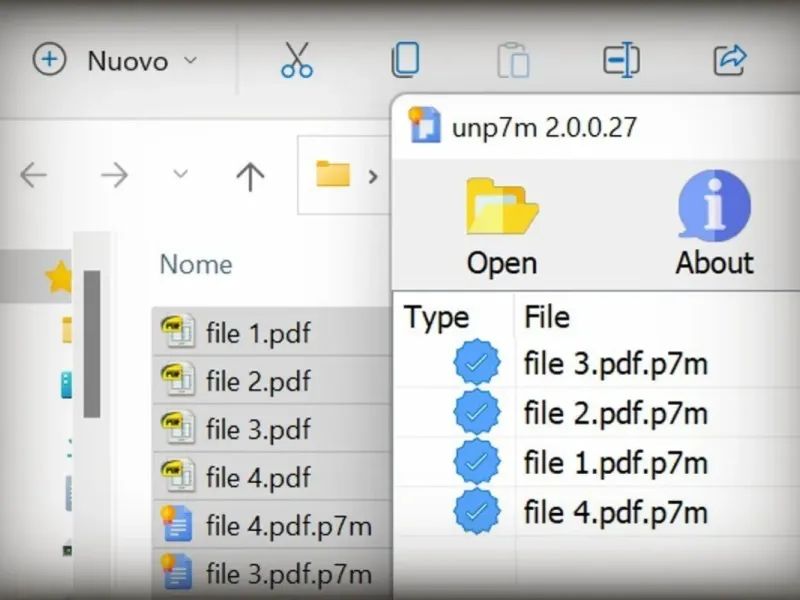
Task: Expand recent locations chevron
Action: pos(180,174)
